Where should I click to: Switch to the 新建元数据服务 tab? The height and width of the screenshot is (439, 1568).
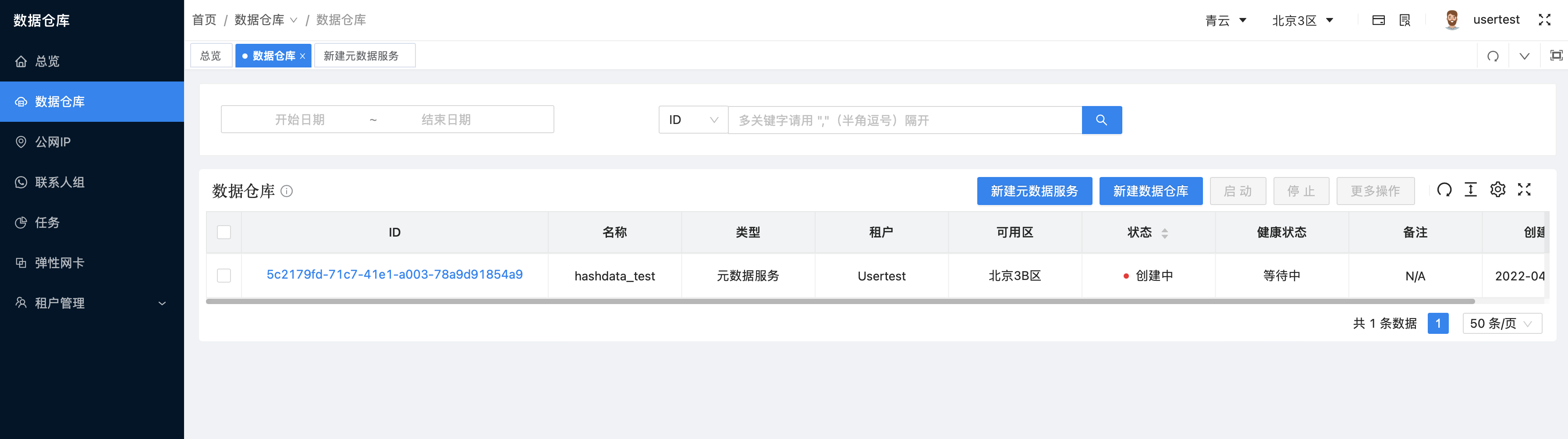point(364,55)
